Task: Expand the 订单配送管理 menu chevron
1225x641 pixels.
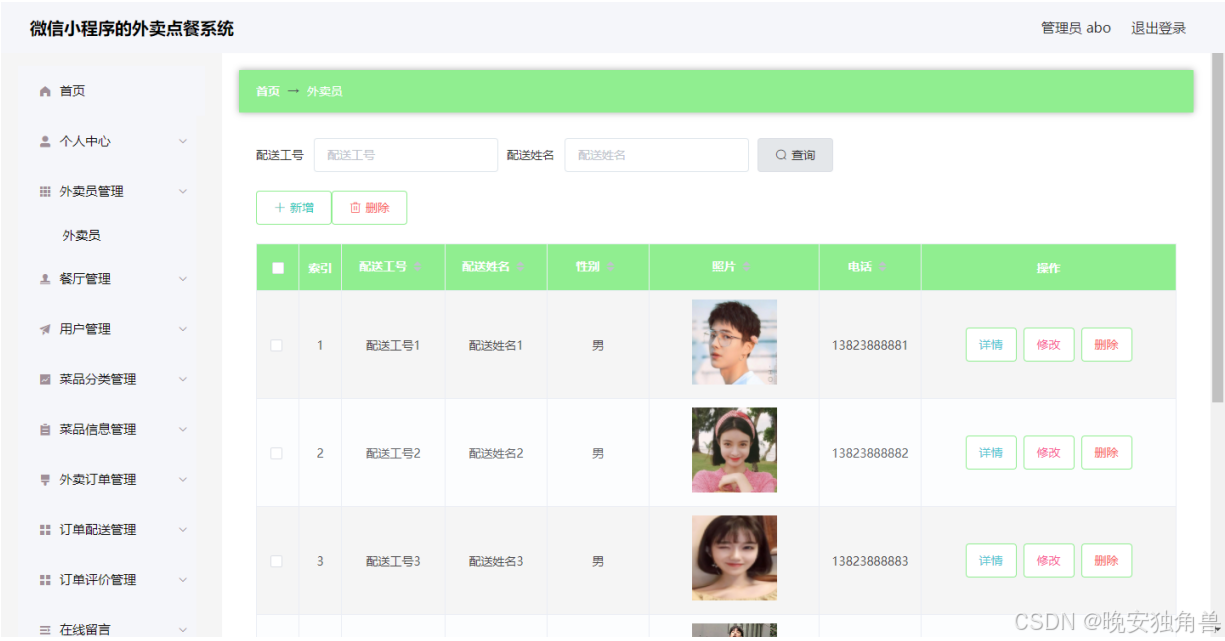Action: 183,529
